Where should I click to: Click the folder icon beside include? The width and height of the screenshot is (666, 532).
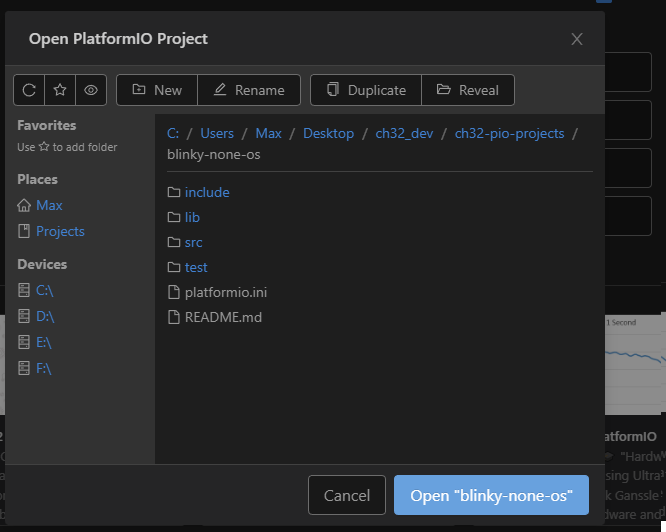pos(174,192)
